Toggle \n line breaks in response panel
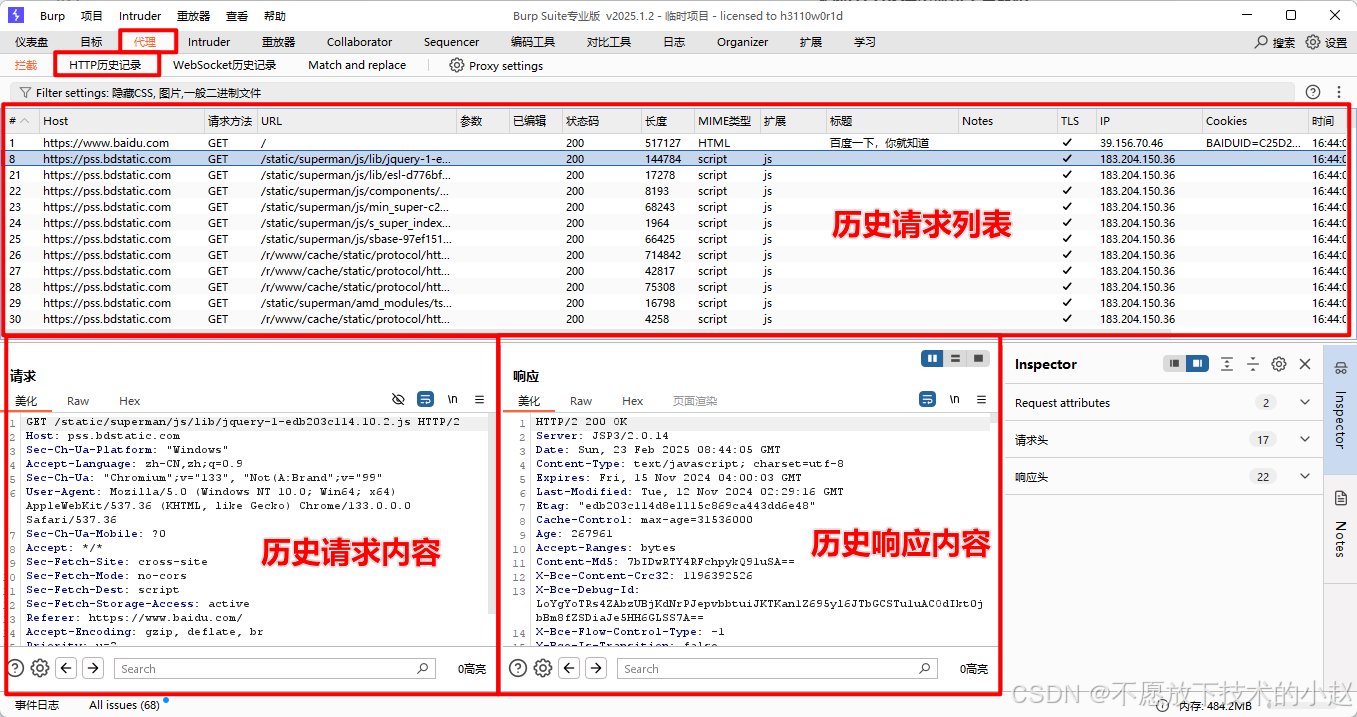Image resolution: width=1357 pixels, height=717 pixels. coord(955,399)
